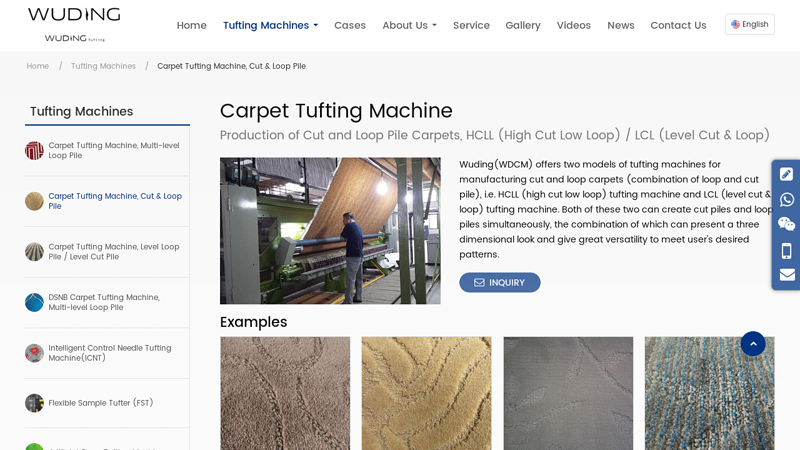
Task: Open DSNB Carpet Tufting Machine link
Action: click(104, 302)
